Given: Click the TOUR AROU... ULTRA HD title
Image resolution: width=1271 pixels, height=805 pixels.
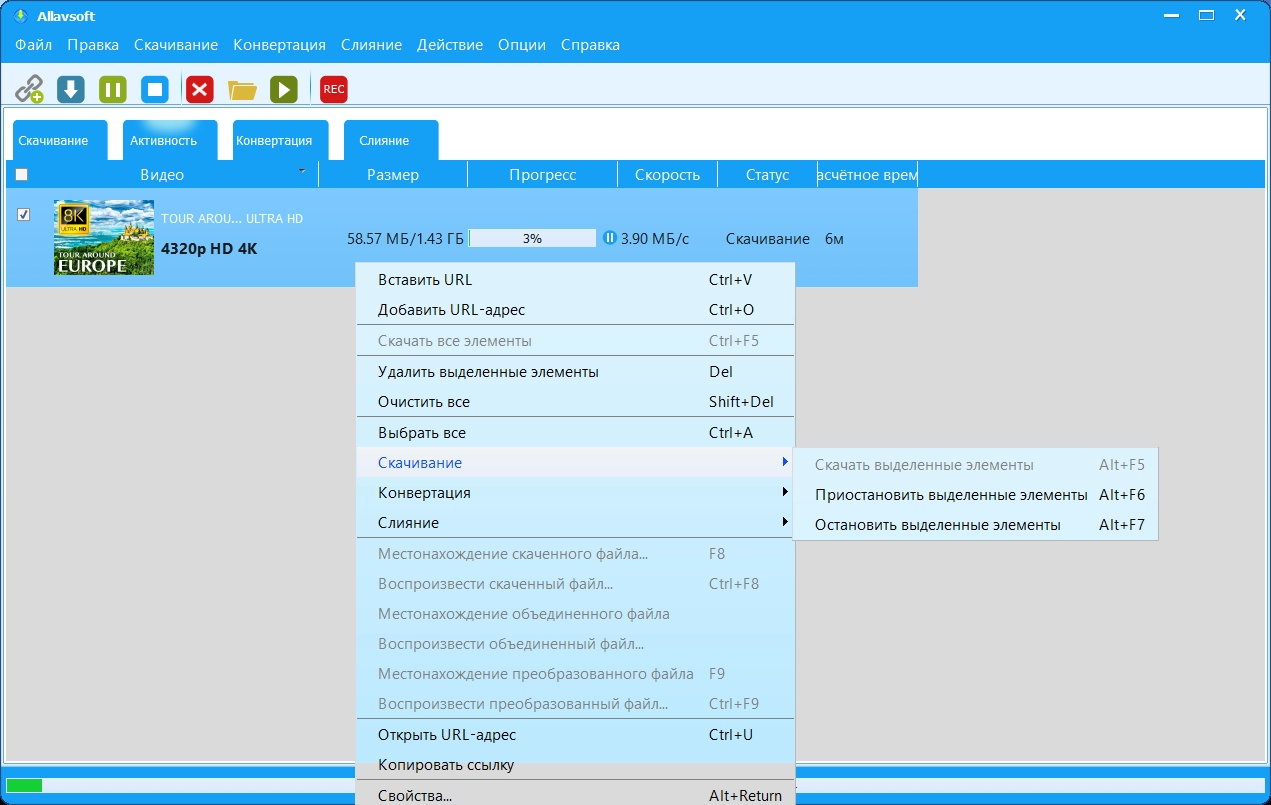Looking at the screenshot, I should click(232, 218).
